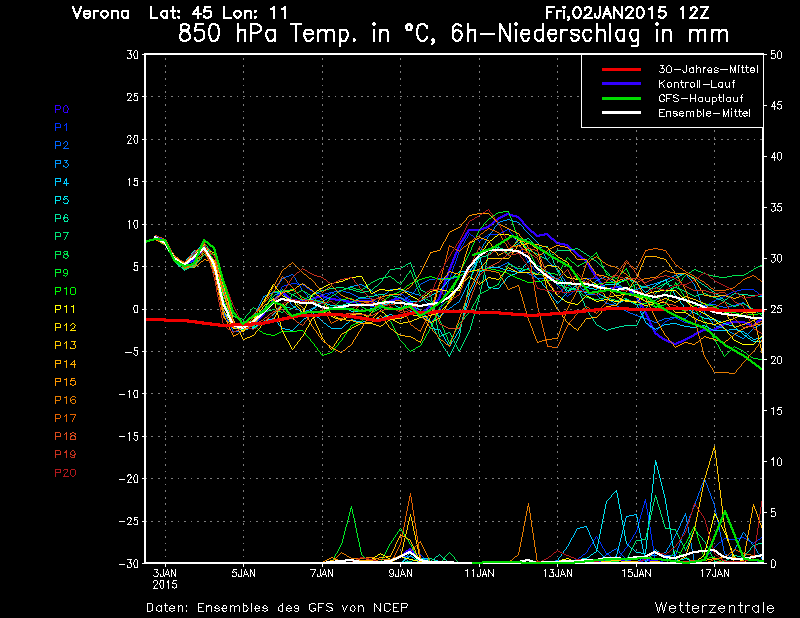The image size is (800, 618).
Task: Click the white Ensemble-Mittel legend line
Action: tap(621, 113)
